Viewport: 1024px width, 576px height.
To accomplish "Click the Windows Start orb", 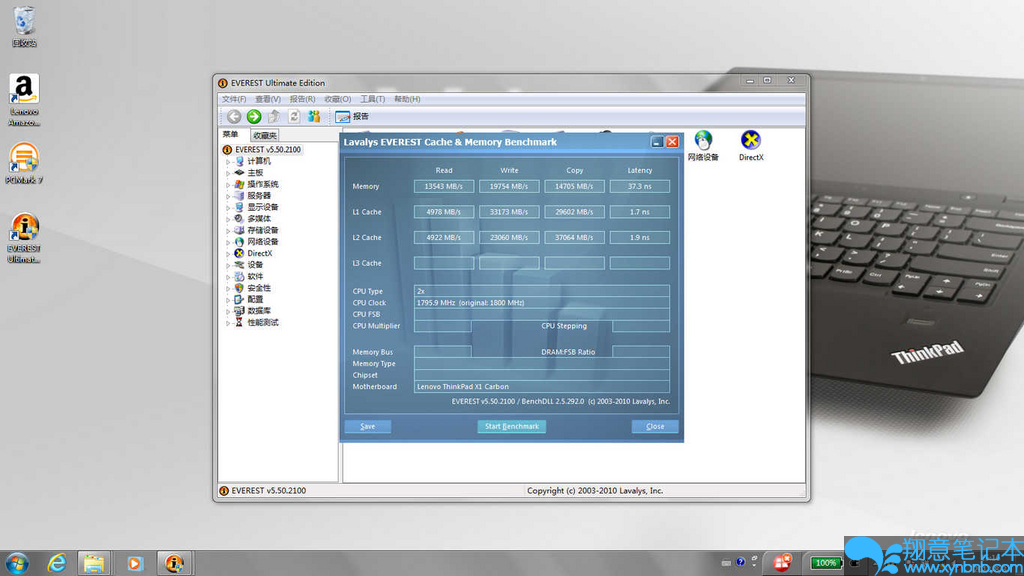I will pos(18,563).
